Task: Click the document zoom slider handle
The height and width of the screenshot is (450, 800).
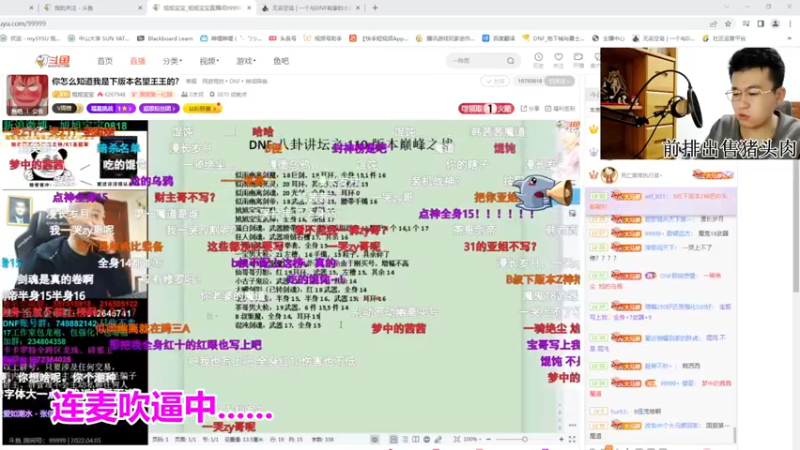Action: 524,439
